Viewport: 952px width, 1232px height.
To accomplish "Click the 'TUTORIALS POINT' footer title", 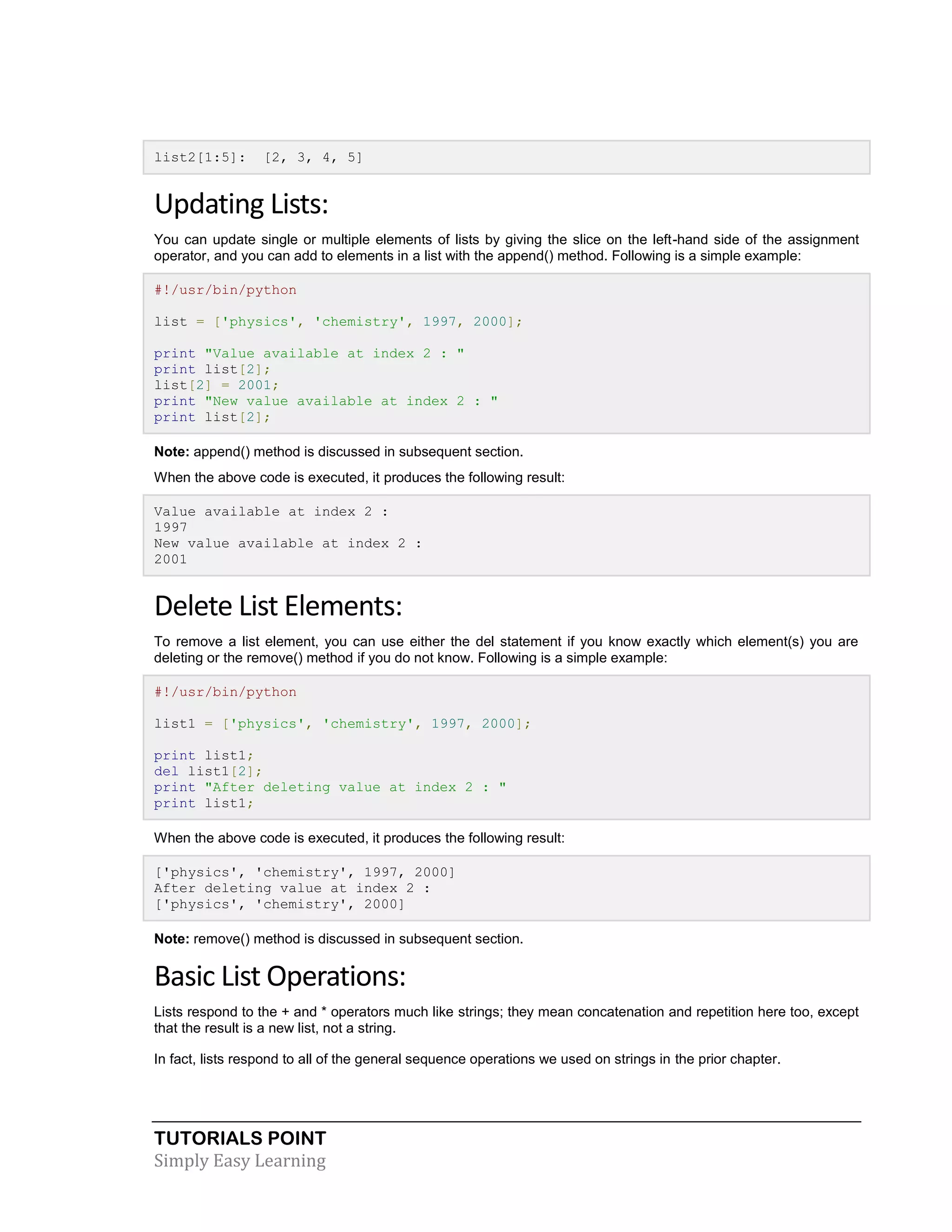I will pos(240,1139).
